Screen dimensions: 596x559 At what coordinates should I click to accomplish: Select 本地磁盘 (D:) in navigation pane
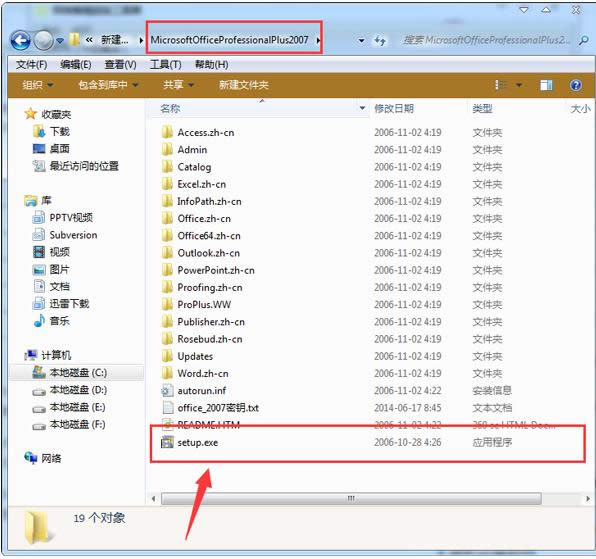click(x=78, y=390)
